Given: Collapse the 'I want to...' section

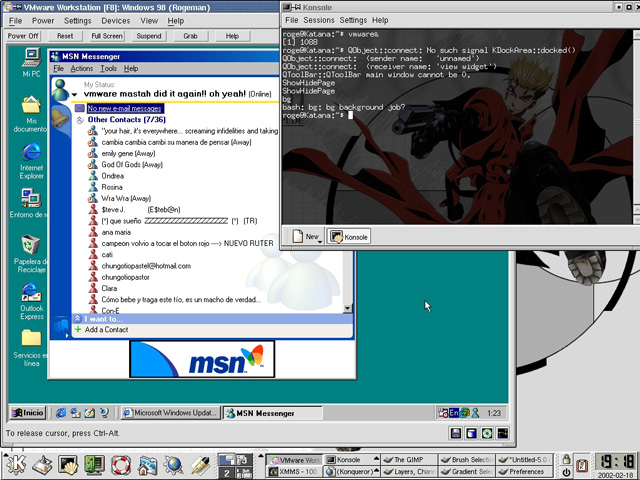Looking at the screenshot, I should [78, 319].
